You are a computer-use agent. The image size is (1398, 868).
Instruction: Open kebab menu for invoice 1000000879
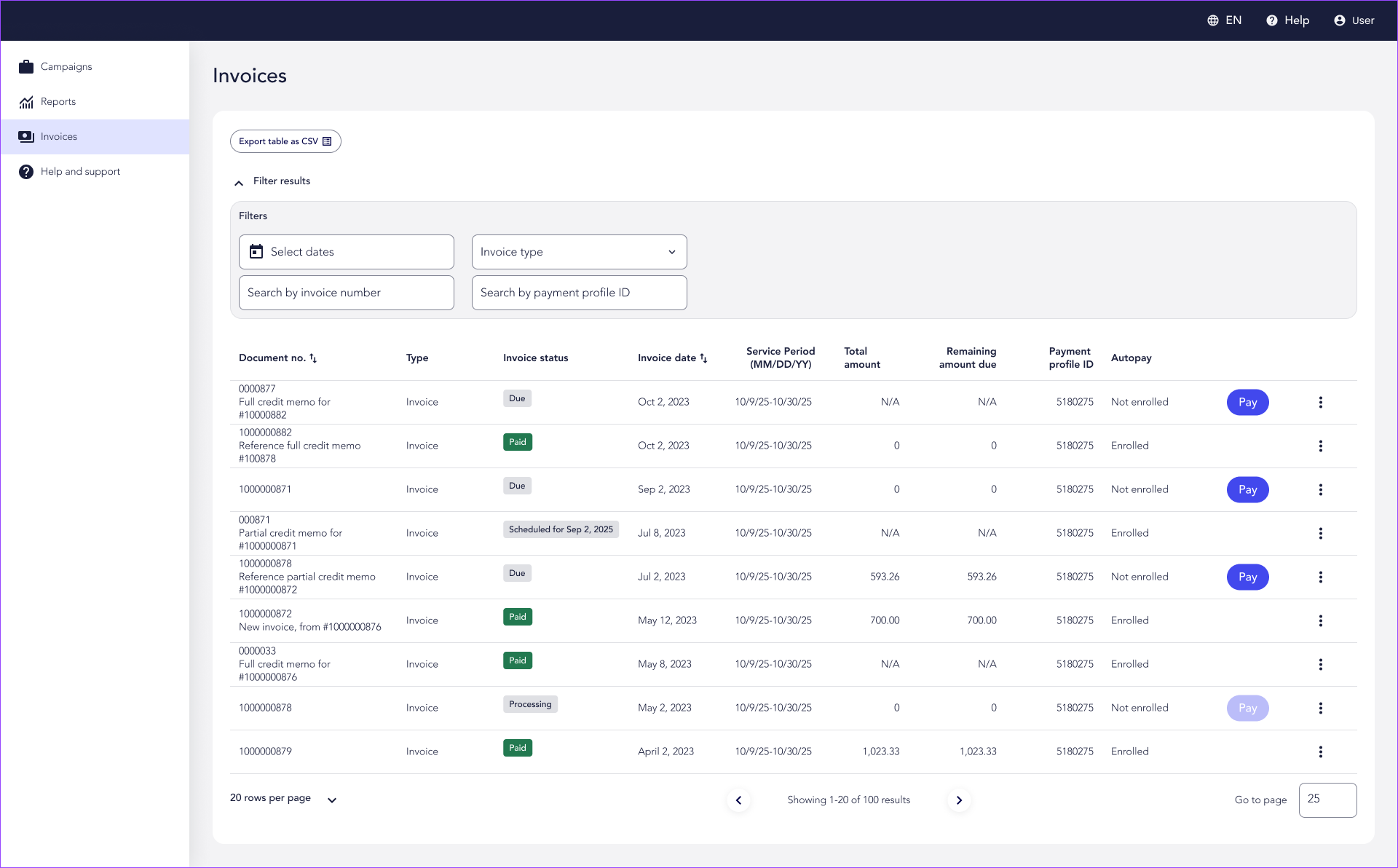pos(1320,751)
